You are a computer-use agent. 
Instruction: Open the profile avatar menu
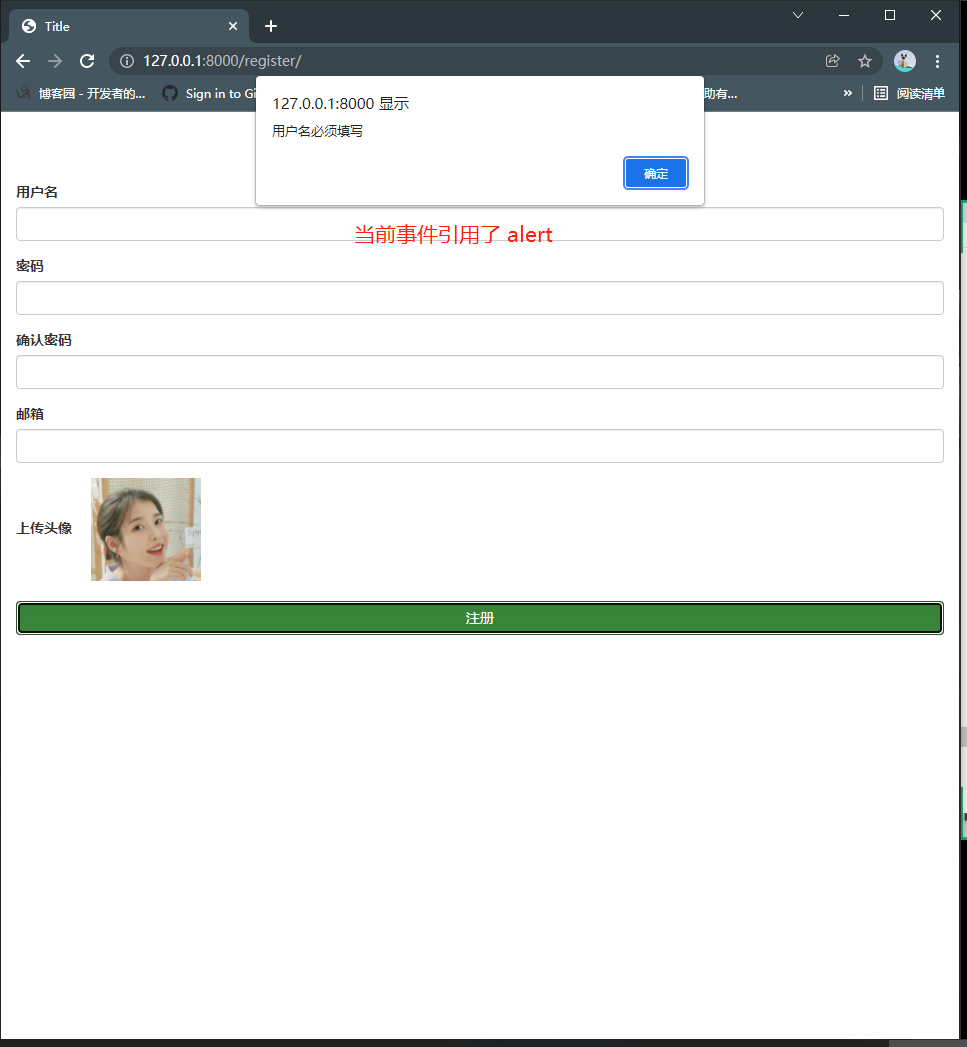coord(905,61)
